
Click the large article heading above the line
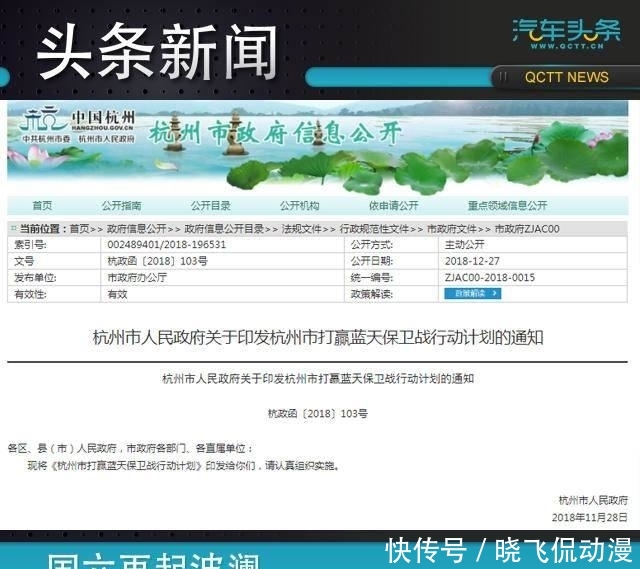pos(318,338)
